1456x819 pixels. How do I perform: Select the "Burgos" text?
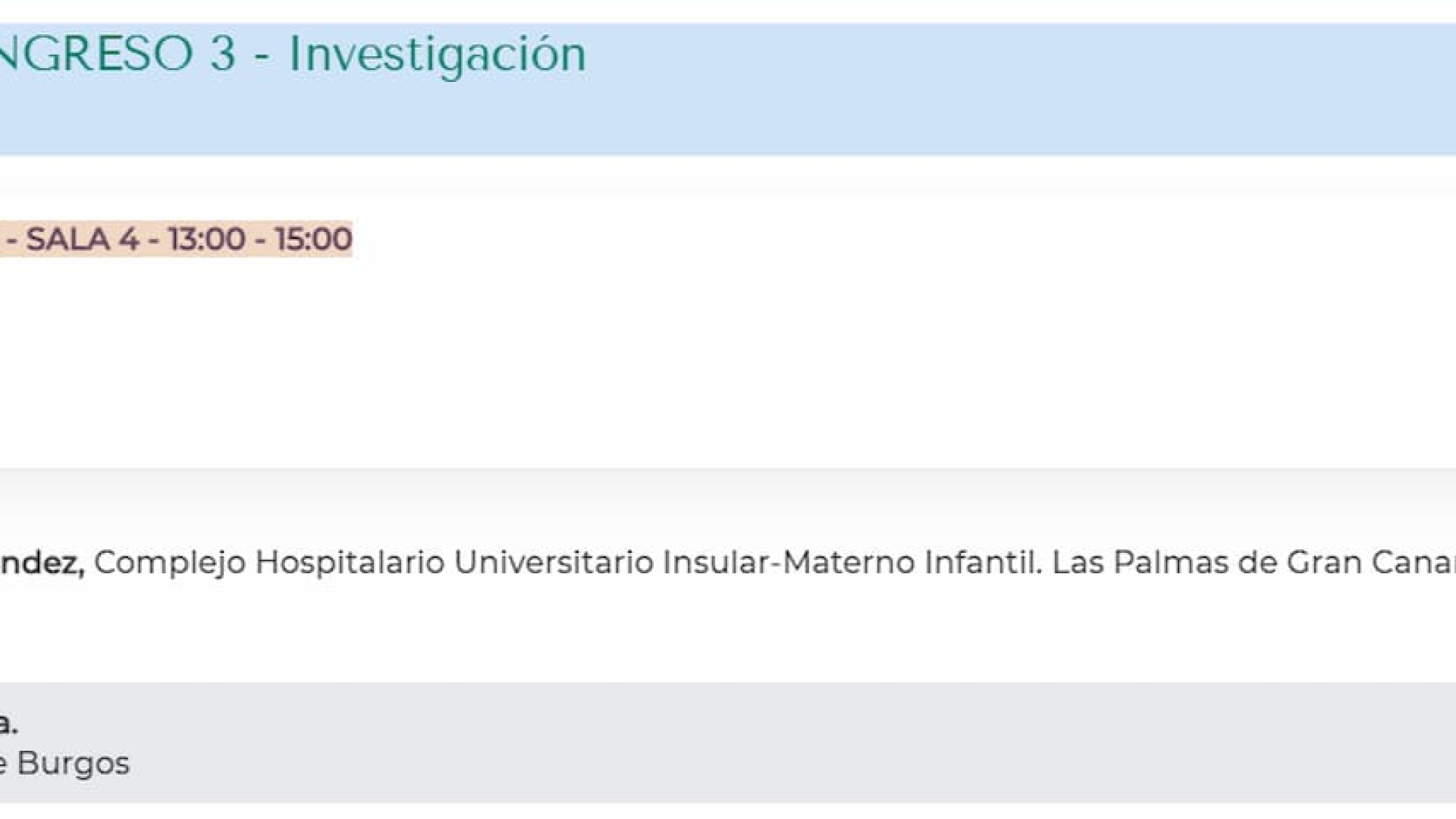point(73,763)
